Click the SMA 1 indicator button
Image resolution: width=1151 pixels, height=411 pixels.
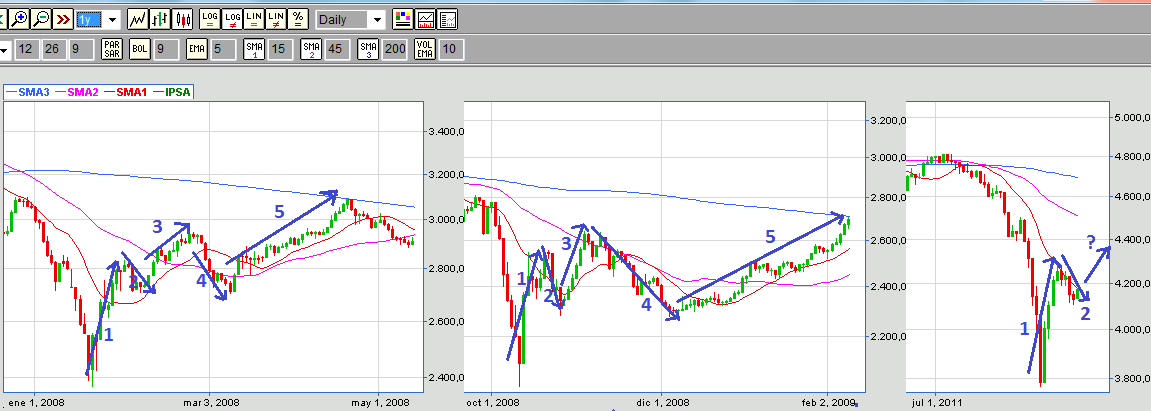click(253, 48)
